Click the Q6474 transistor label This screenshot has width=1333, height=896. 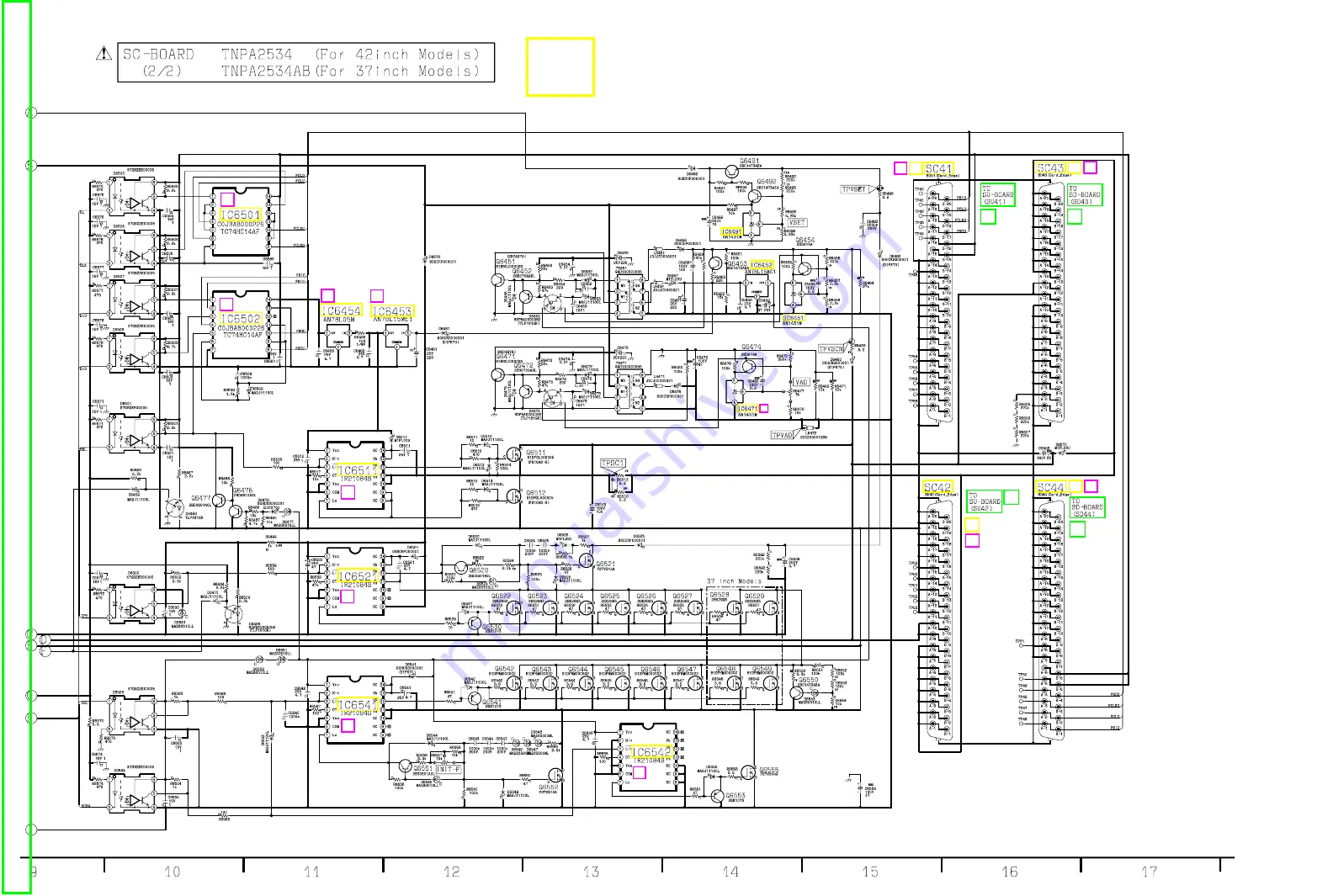pyautogui.click(x=751, y=347)
